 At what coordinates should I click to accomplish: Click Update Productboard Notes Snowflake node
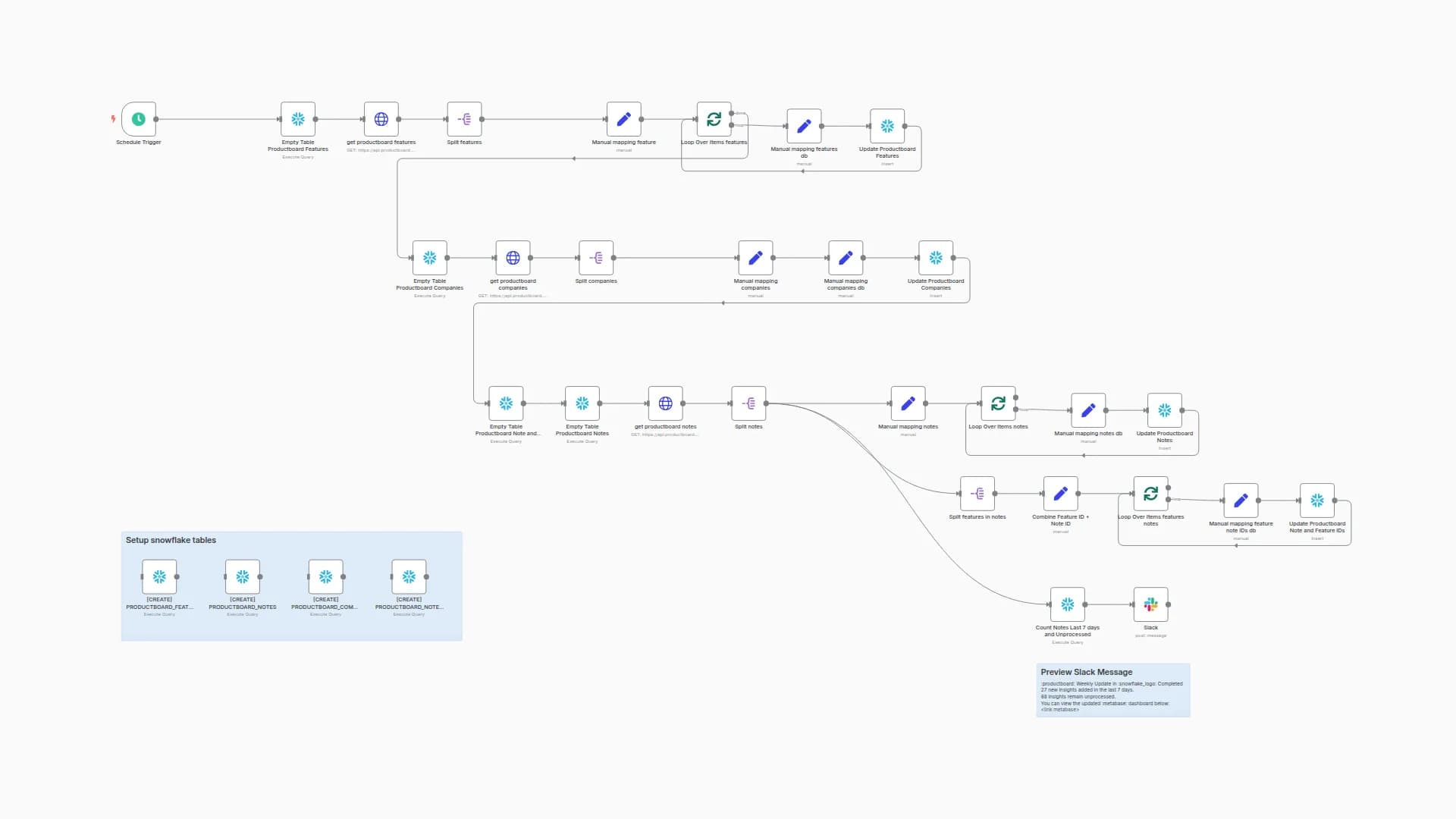pyautogui.click(x=1165, y=410)
